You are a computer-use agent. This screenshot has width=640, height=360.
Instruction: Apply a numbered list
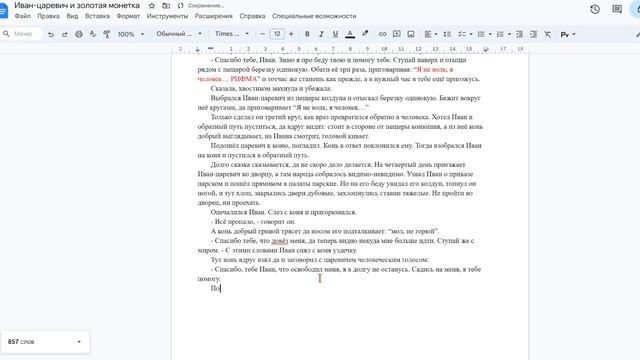(500, 34)
